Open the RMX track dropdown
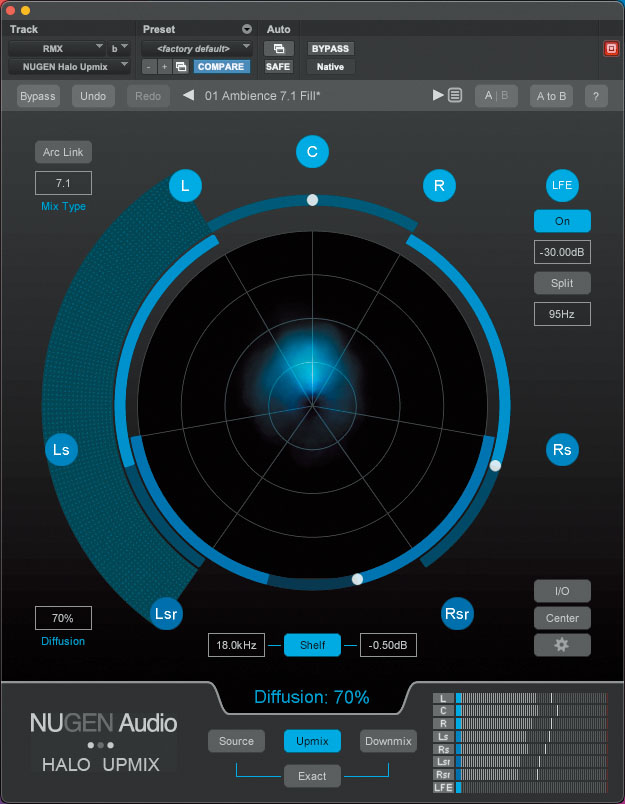 pos(57,49)
